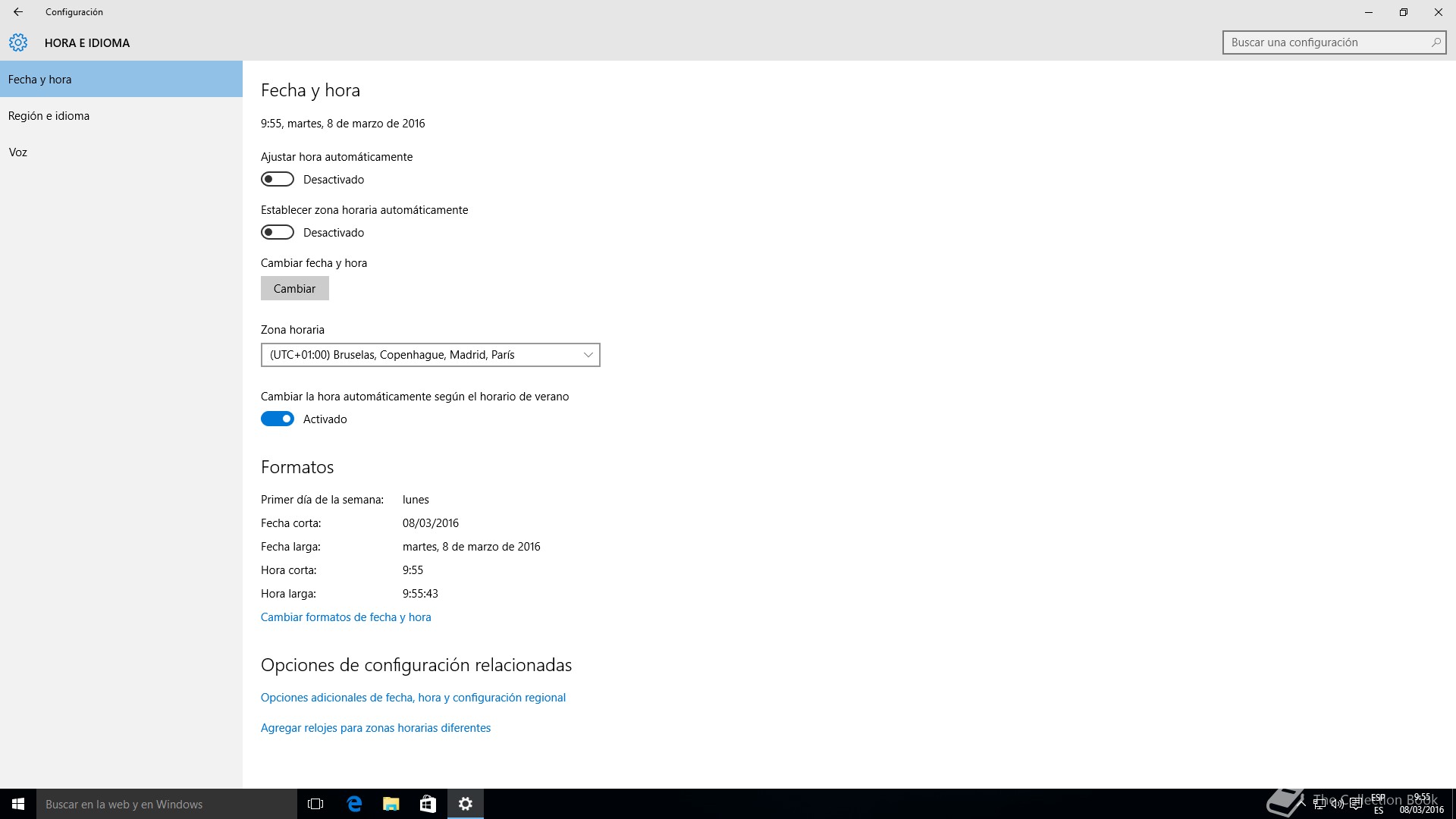The image size is (1456, 819).
Task: Click the current time text 9:55, martes
Action: click(343, 124)
